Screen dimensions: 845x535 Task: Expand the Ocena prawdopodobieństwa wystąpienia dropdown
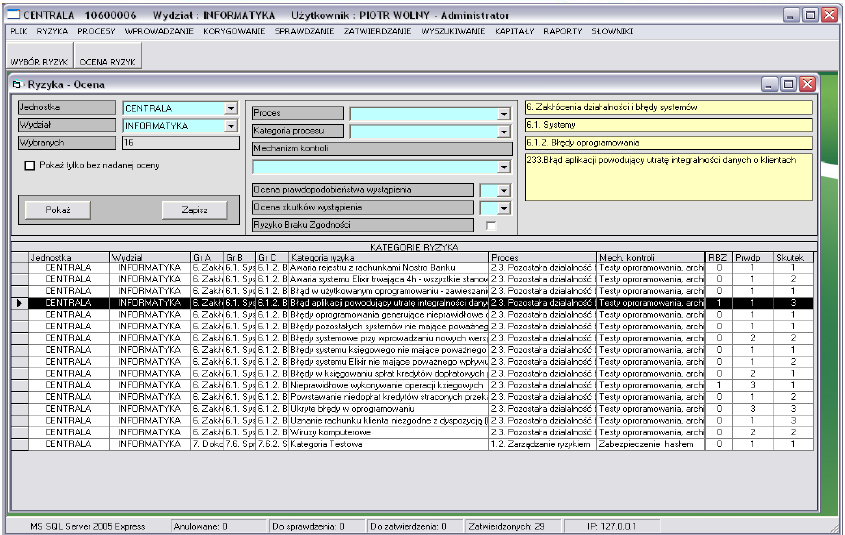point(504,190)
